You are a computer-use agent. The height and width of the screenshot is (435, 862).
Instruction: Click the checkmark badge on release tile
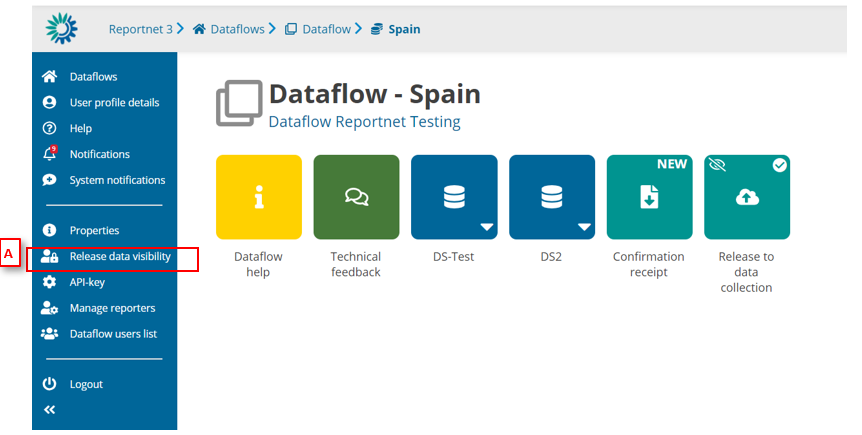pyautogui.click(x=779, y=165)
